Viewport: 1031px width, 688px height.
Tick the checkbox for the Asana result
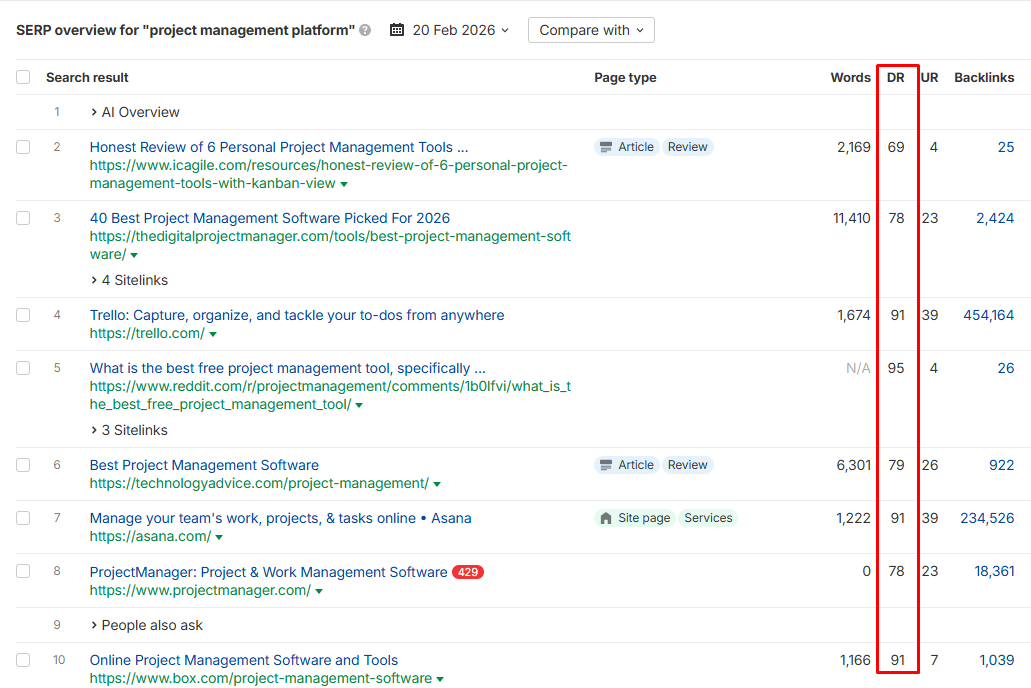pos(23,518)
